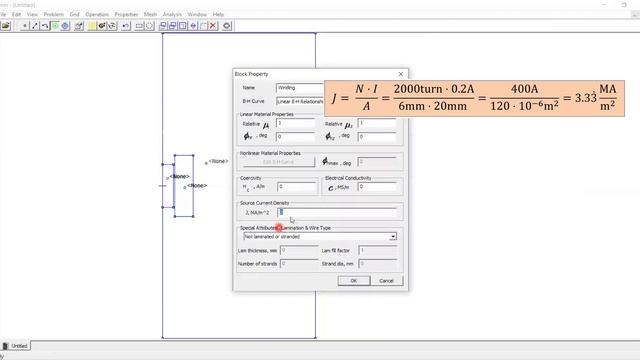The image size is (640, 360).
Task: Open the Grid menu
Action: (x=74, y=14)
